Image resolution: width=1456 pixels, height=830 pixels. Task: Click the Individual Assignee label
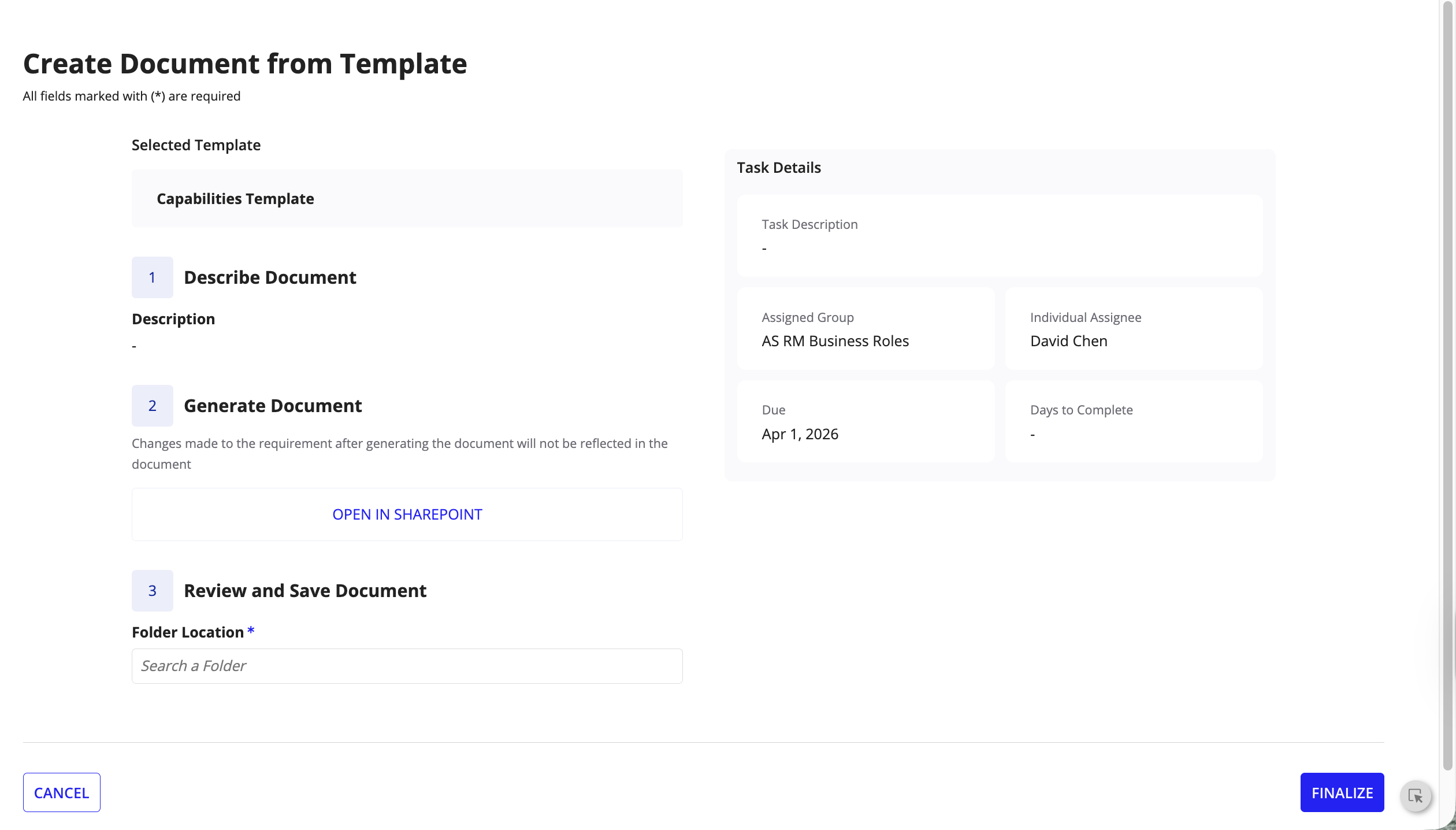click(1085, 317)
